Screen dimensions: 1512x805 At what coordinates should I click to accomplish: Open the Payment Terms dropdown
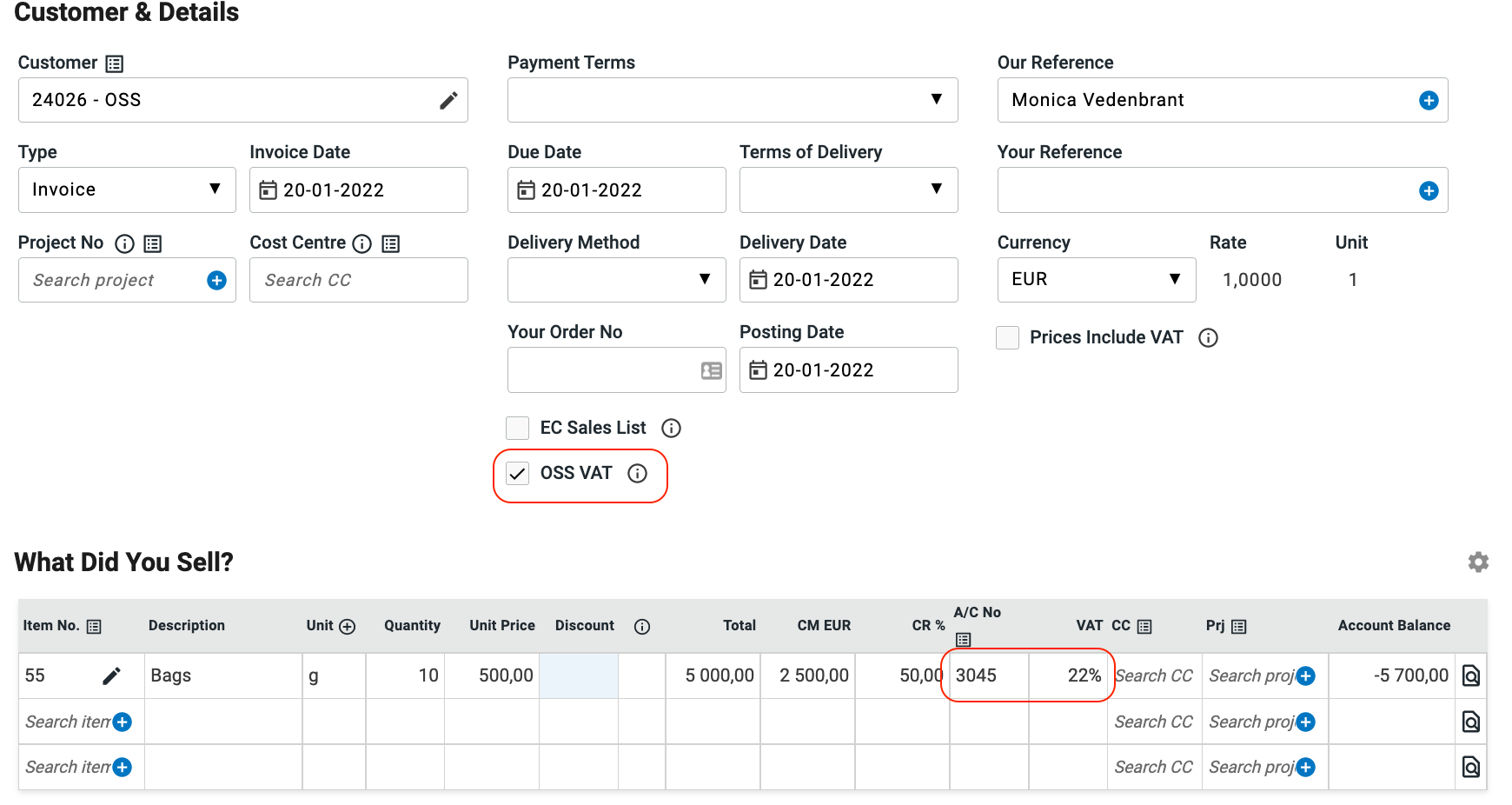(x=732, y=100)
